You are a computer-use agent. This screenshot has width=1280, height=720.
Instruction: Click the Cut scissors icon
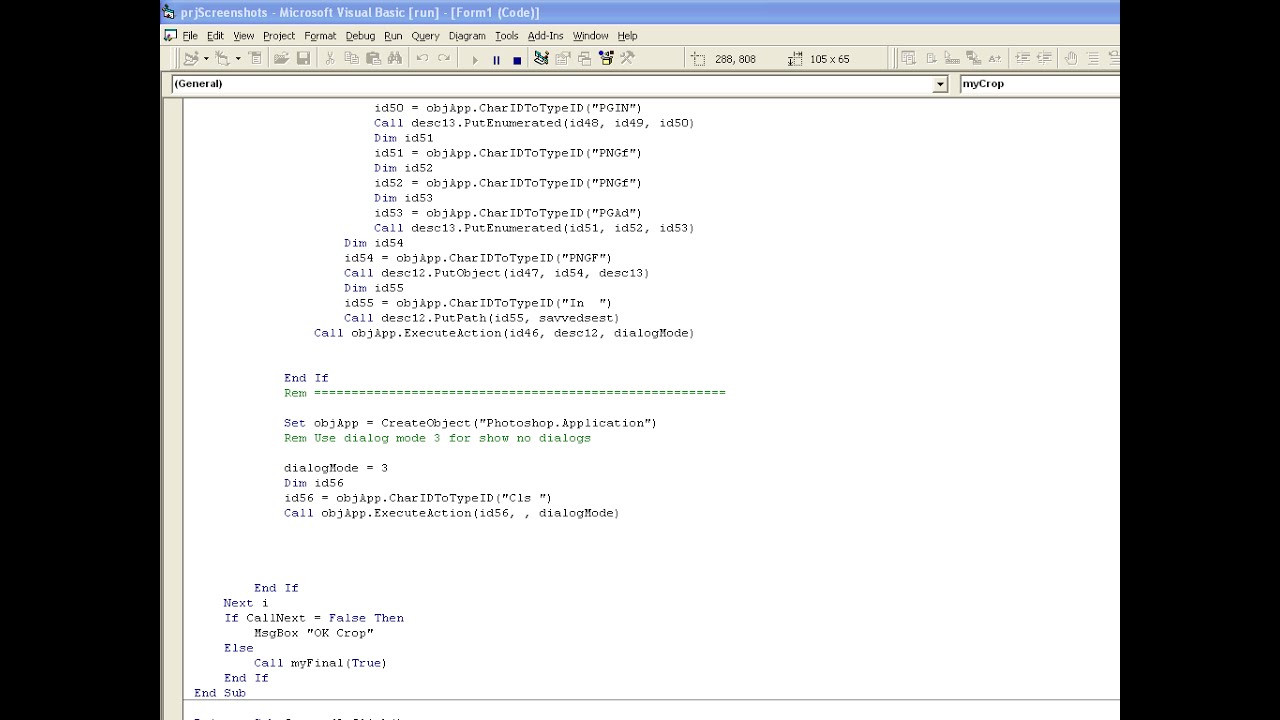(x=330, y=59)
